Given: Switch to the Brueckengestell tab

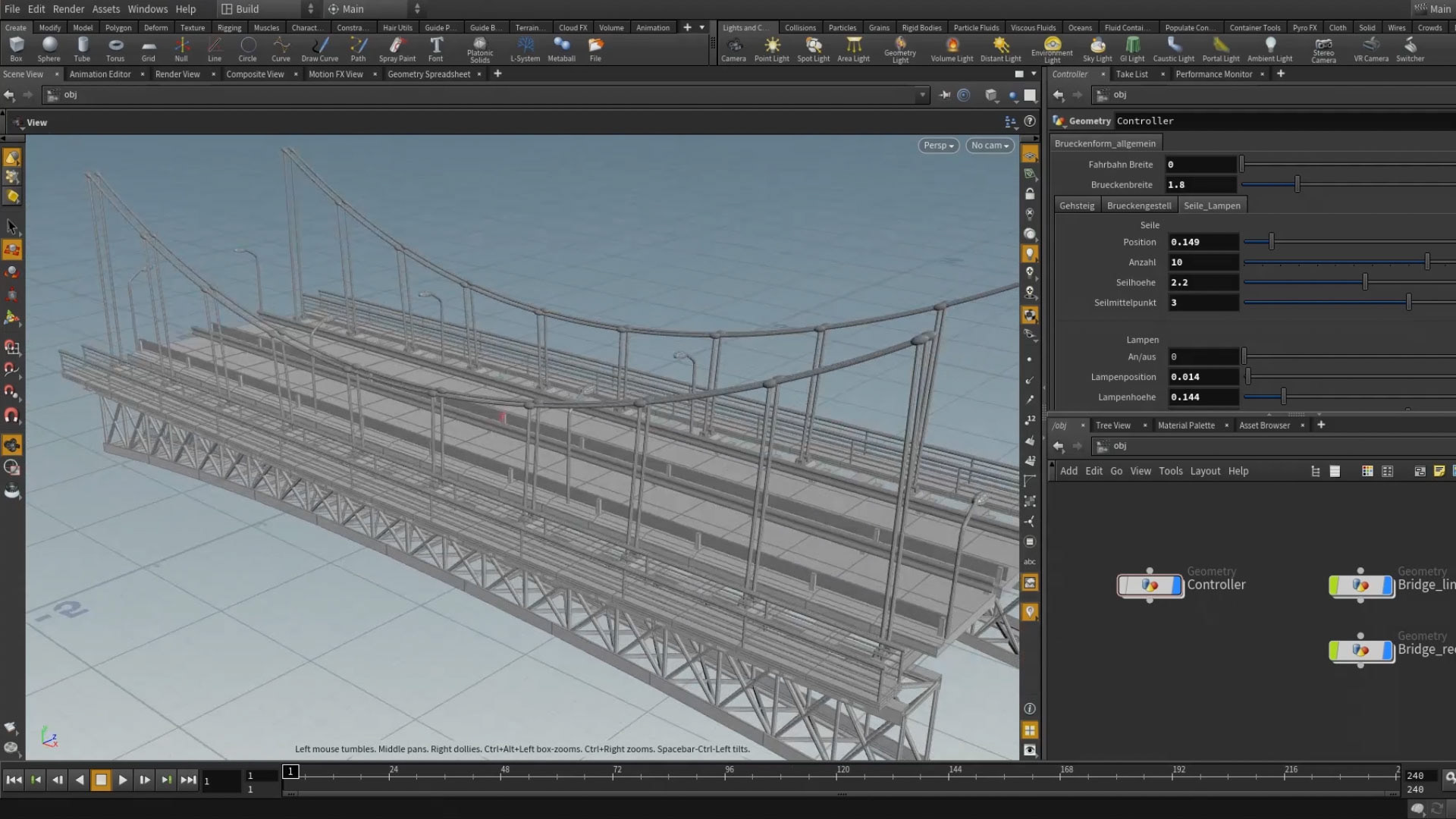Looking at the screenshot, I should pyautogui.click(x=1138, y=206).
